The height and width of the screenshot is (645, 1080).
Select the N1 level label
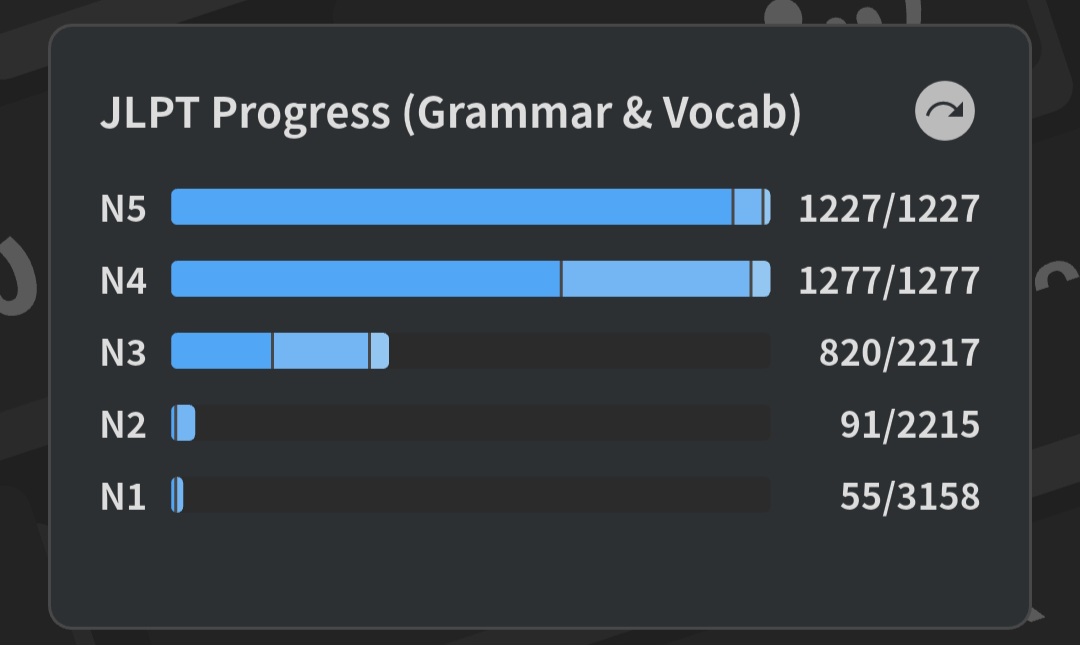(x=123, y=496)
